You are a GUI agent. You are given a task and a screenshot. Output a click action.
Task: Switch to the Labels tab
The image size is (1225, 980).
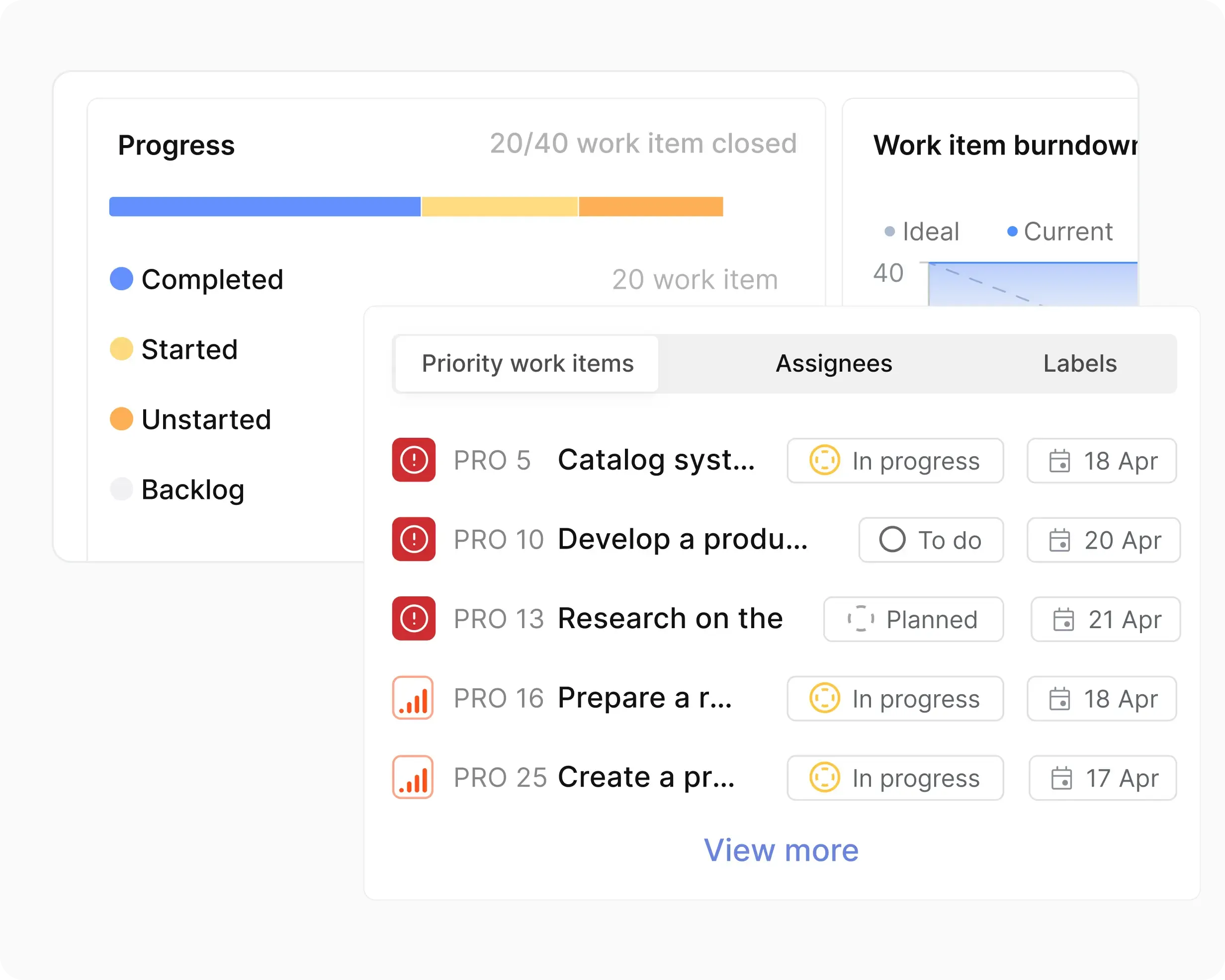1079,364
